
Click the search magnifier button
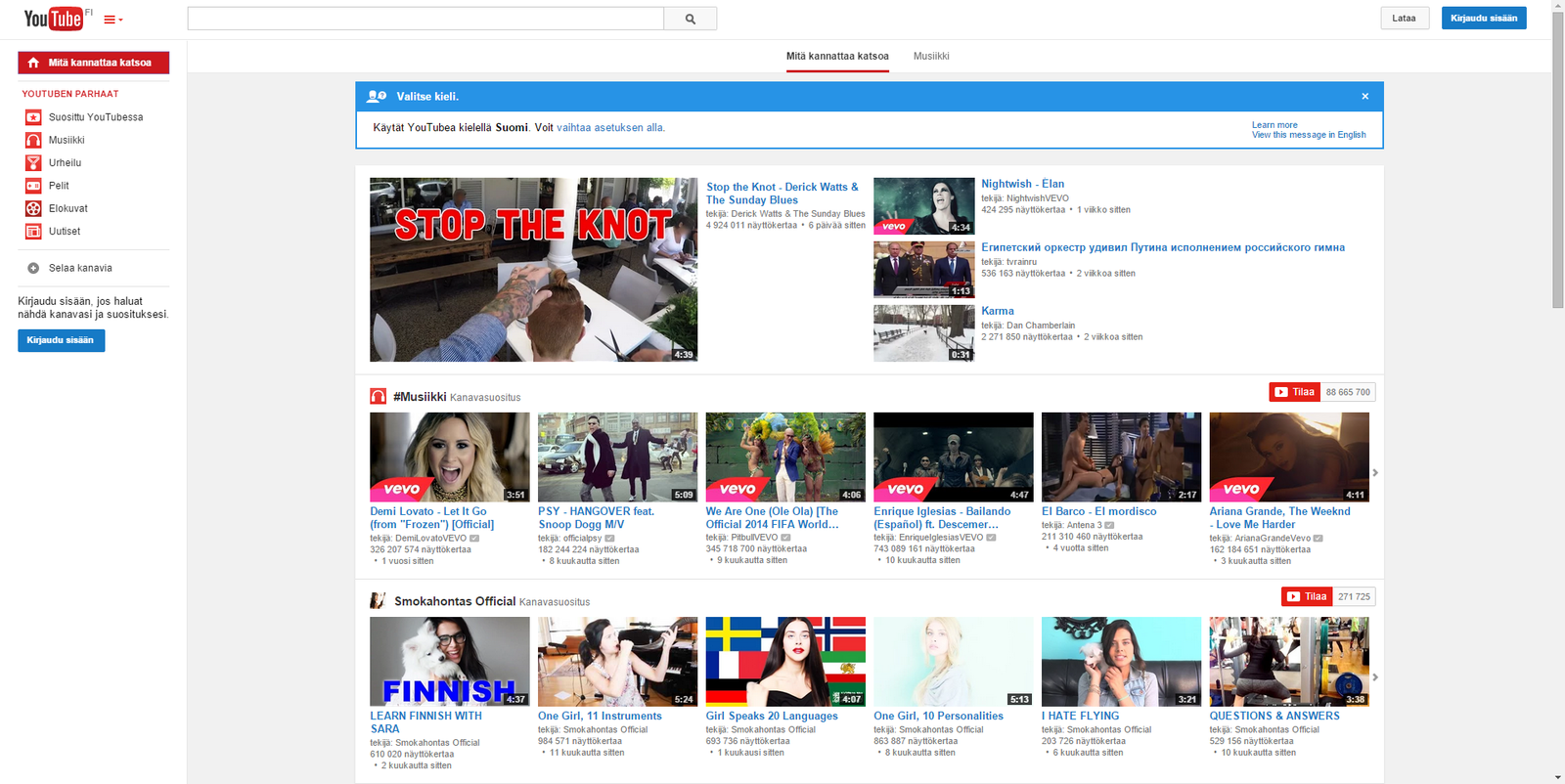pos(691,19)
